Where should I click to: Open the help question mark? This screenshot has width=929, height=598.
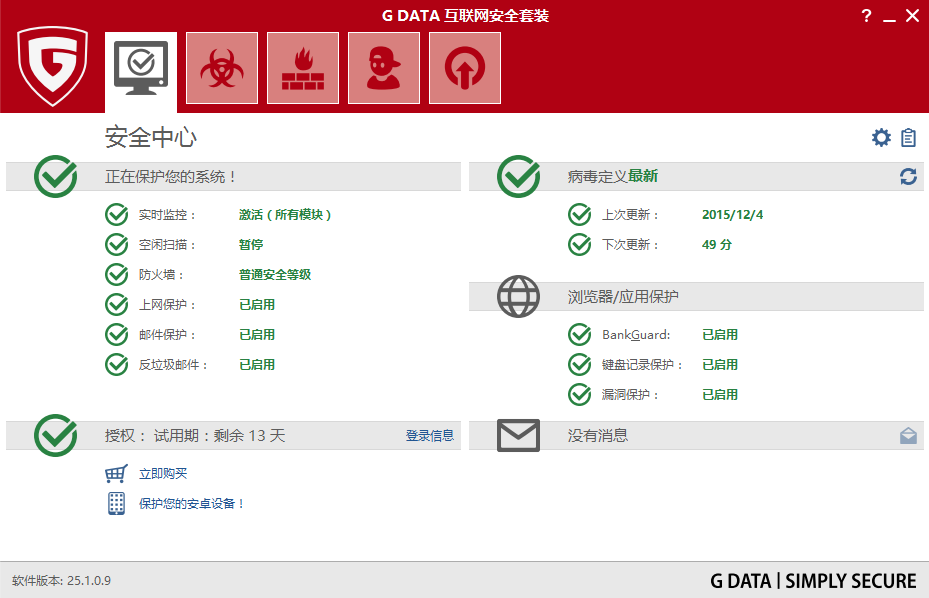tap(866, 16)
